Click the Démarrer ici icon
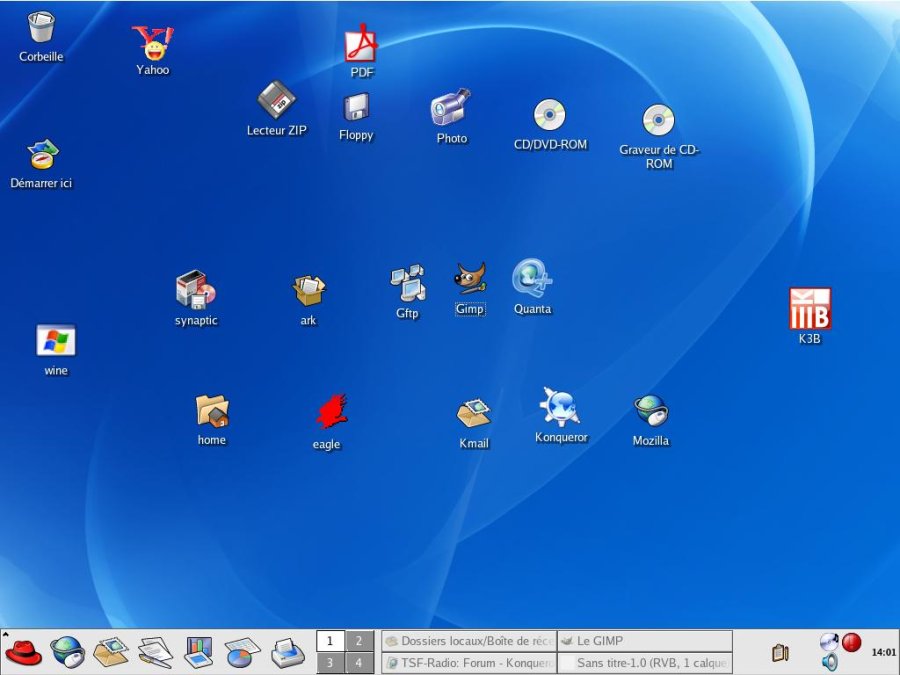This screenshot has height=675, width=900. (42, 155)
